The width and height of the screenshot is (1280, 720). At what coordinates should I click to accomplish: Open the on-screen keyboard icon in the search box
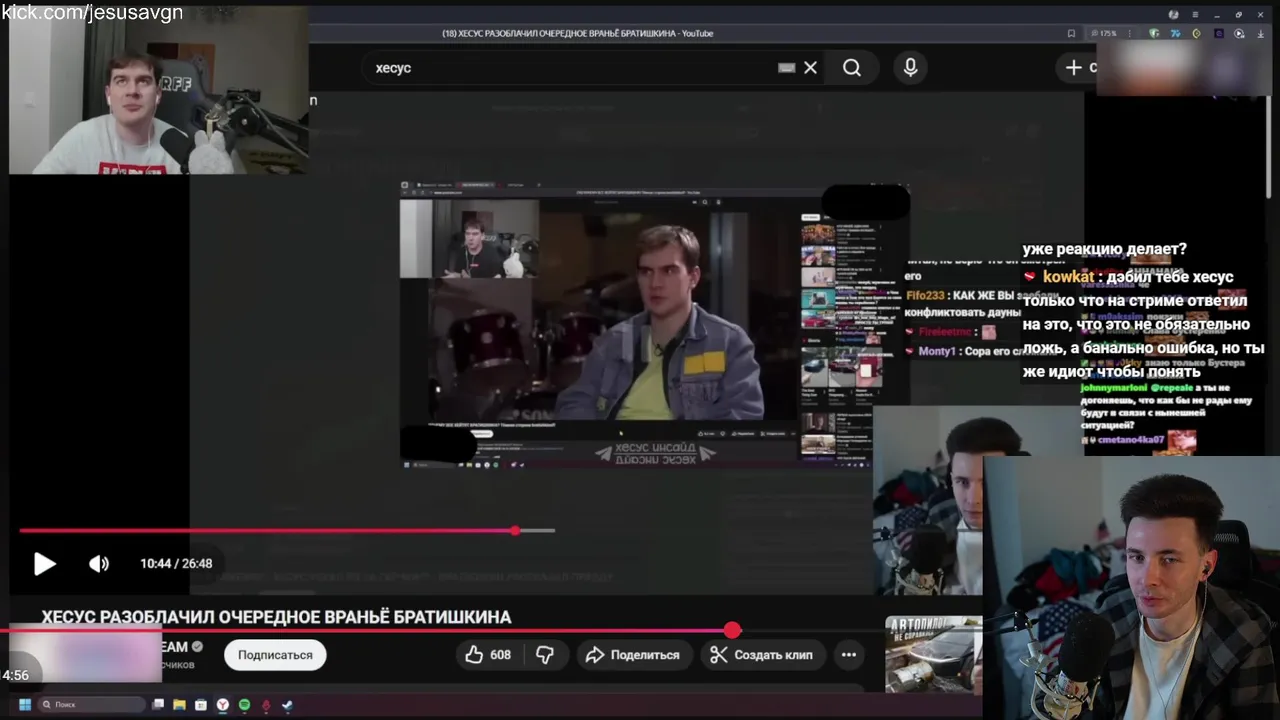coord(786,67)
